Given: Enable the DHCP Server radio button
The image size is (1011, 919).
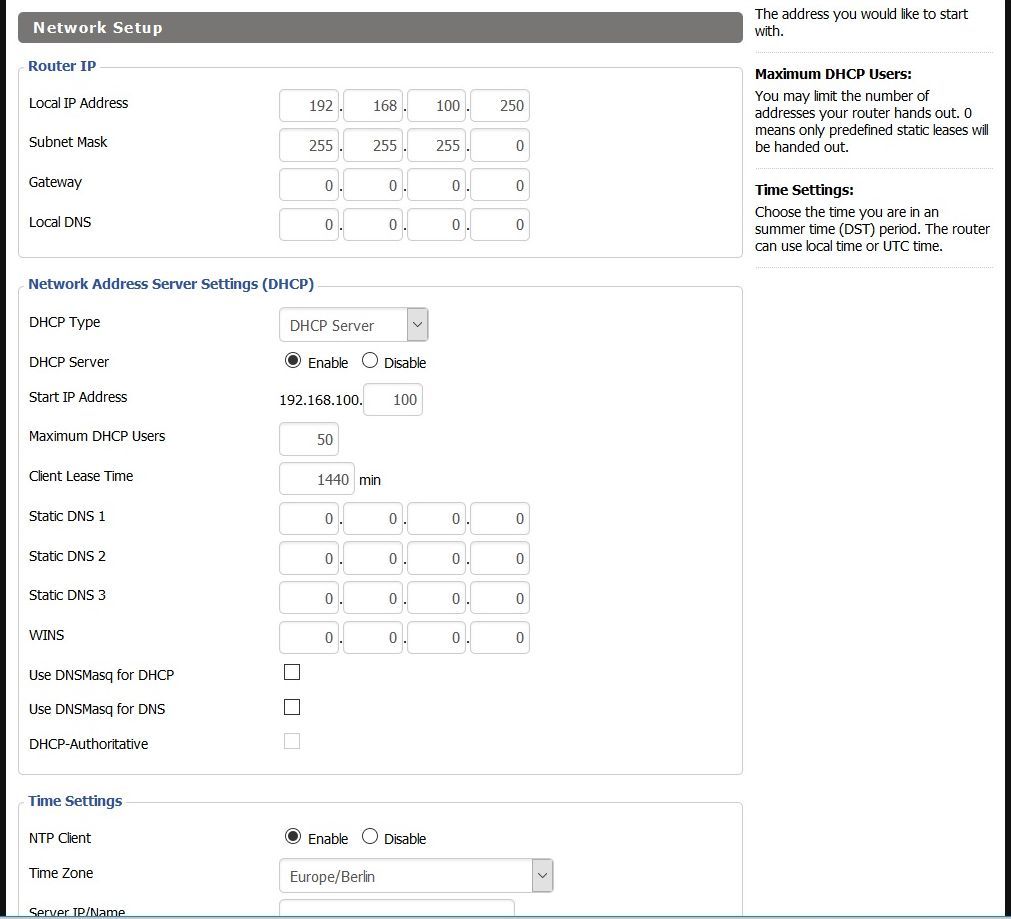Looking at the screenshot, I should pos(293,361).
